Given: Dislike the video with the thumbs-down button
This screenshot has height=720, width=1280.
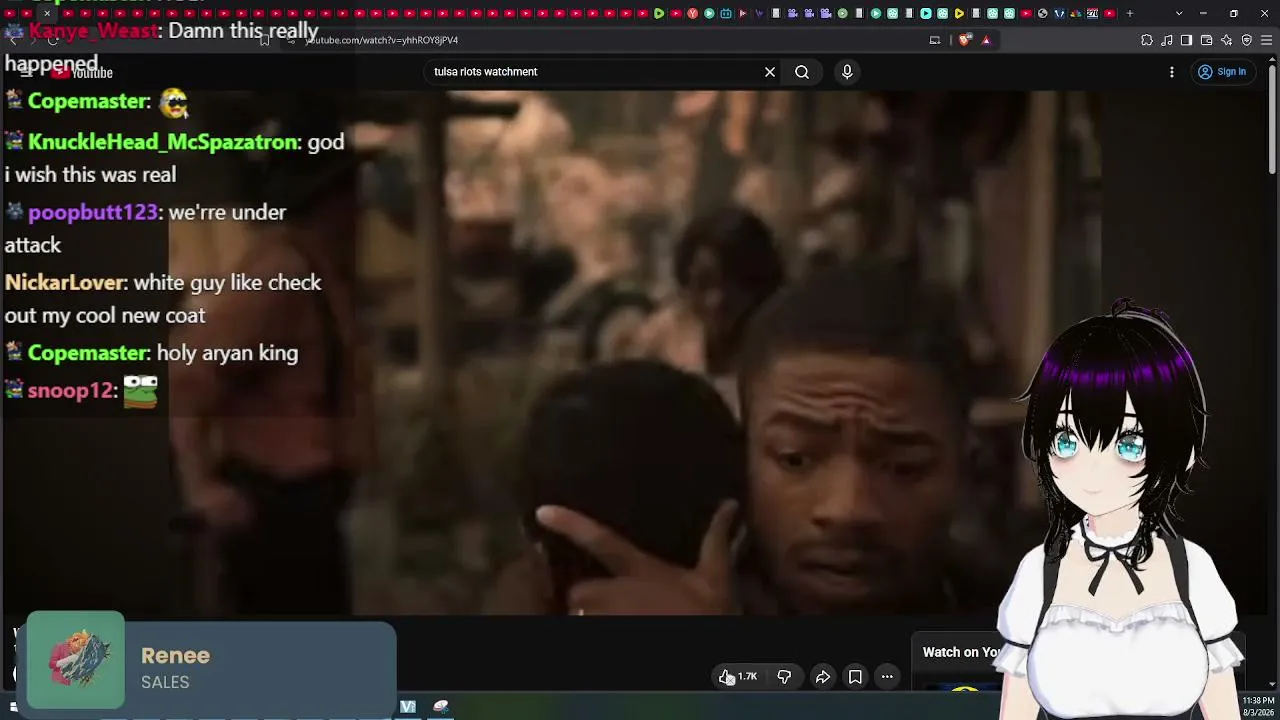Looking at the screenshot, I should click(784, 677).
